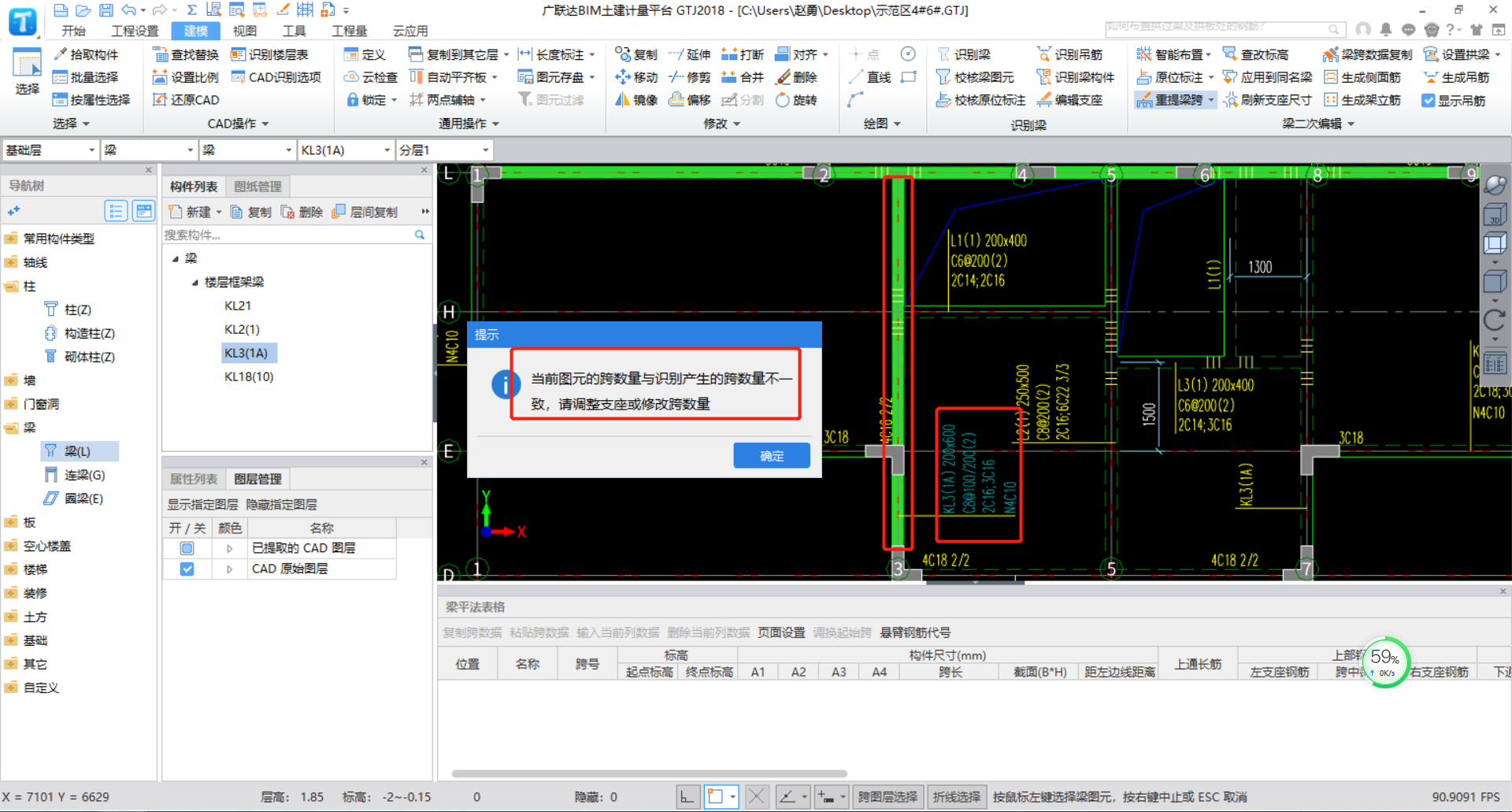Click the 查改标高 check elevation tool
This screenshot has width=1512, height=812.
point(1255,54)
